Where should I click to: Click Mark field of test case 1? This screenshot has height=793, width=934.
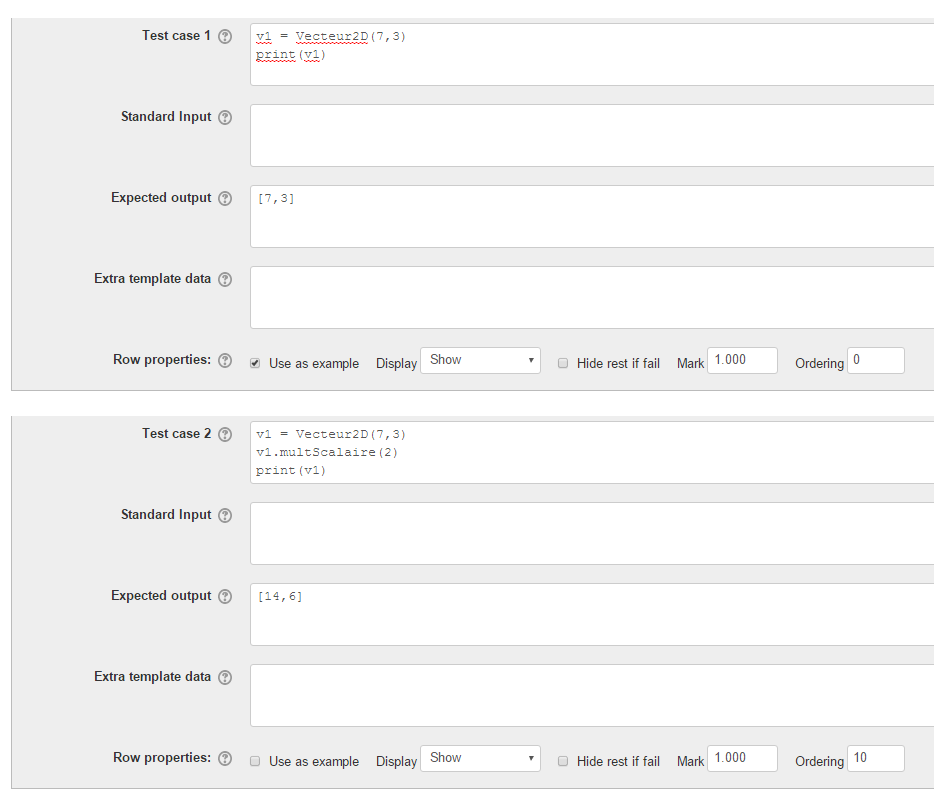click(742, 360)
